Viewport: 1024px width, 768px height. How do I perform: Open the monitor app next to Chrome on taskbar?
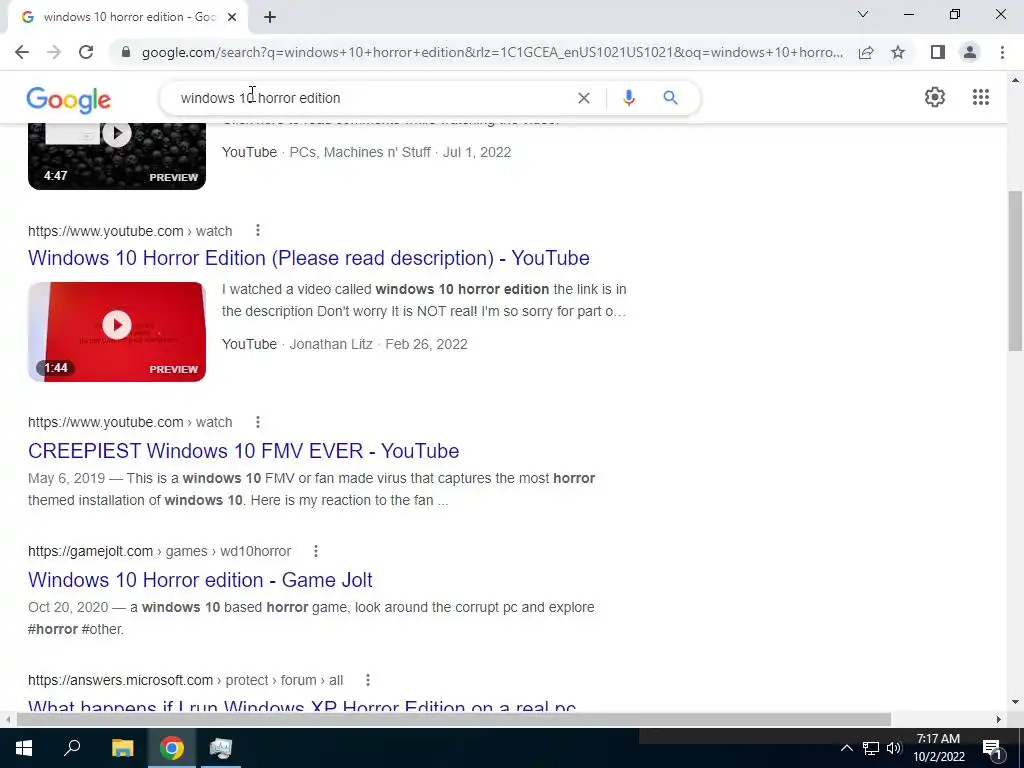click(221, 748)
